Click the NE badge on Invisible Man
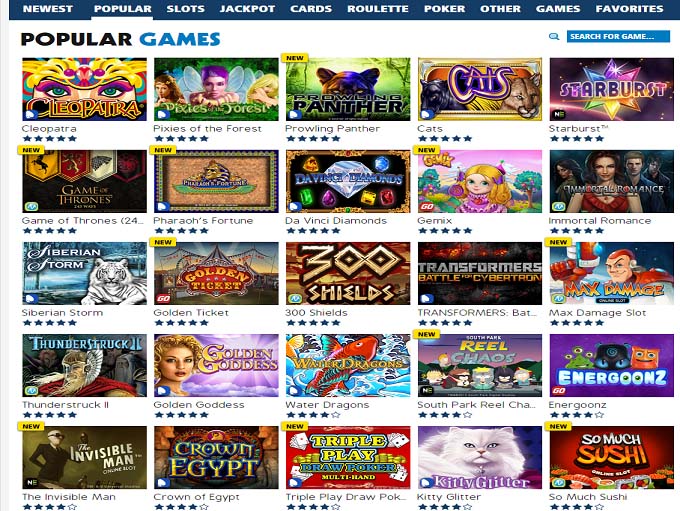Screen dimensions: 680x511 coord(32,483)
